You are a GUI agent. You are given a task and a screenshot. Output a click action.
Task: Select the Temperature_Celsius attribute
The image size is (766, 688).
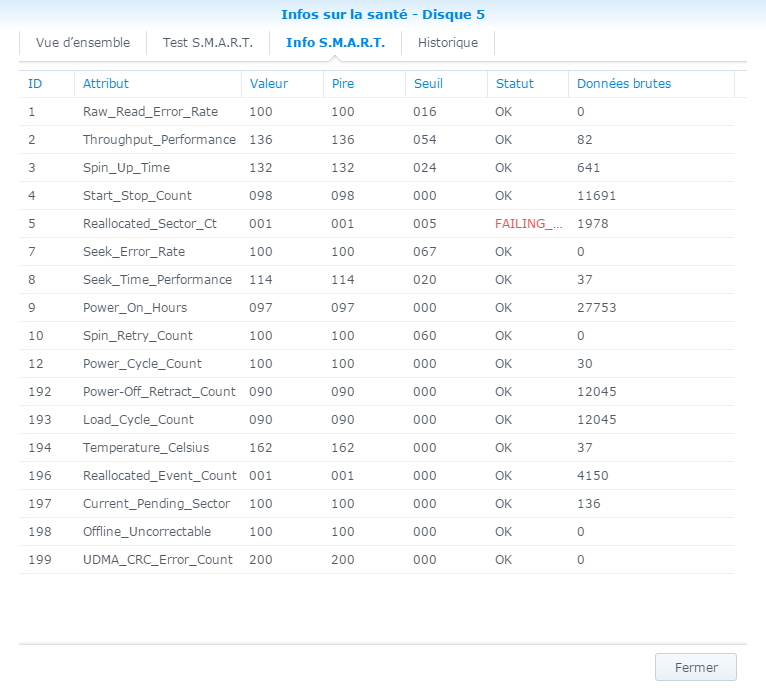[146, 448]
